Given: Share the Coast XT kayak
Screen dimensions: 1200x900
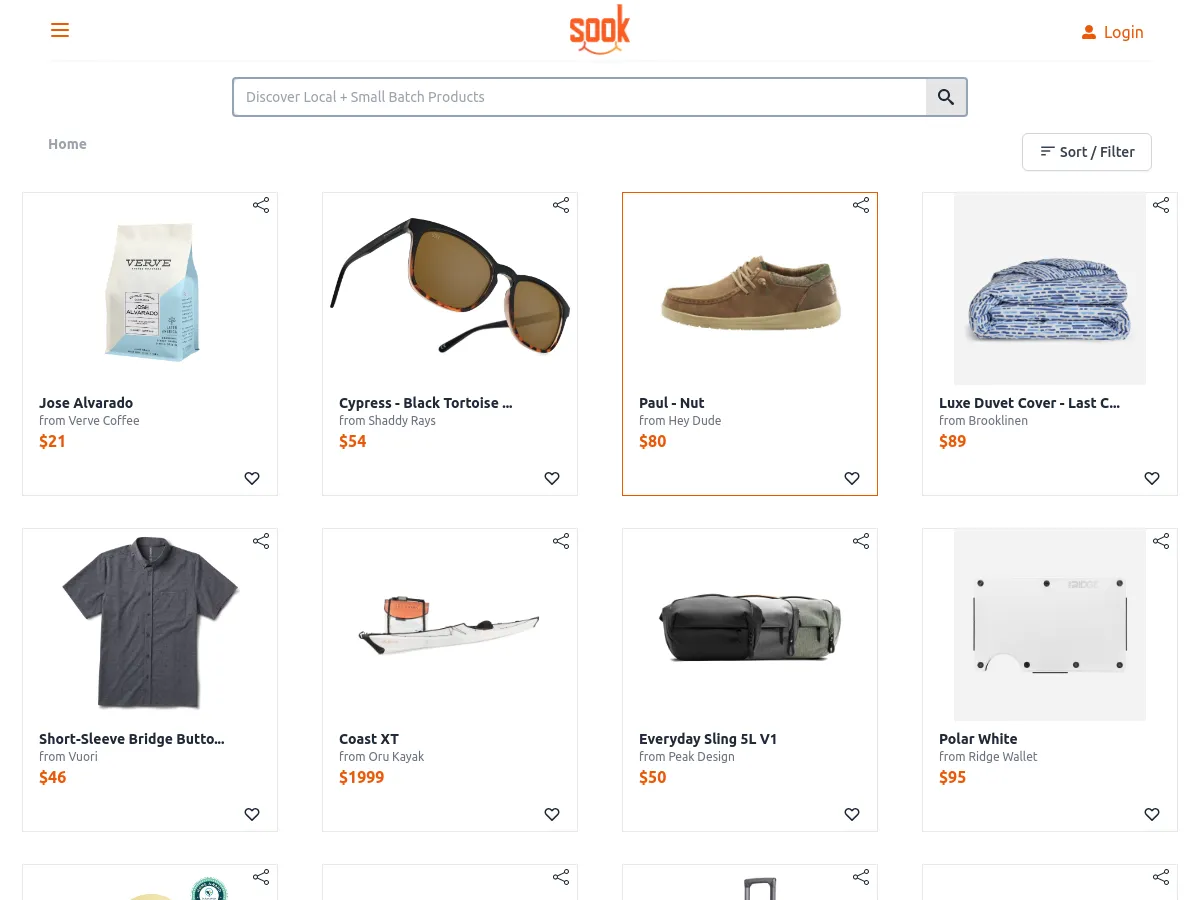Looking at the screenshot, I should (561, 541).
